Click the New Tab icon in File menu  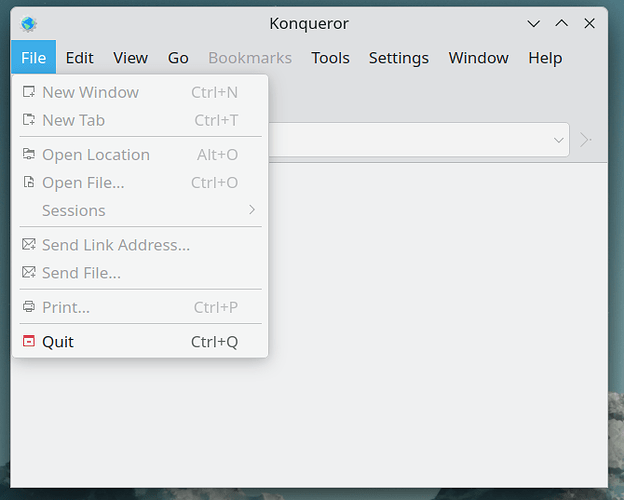[29, 120]
